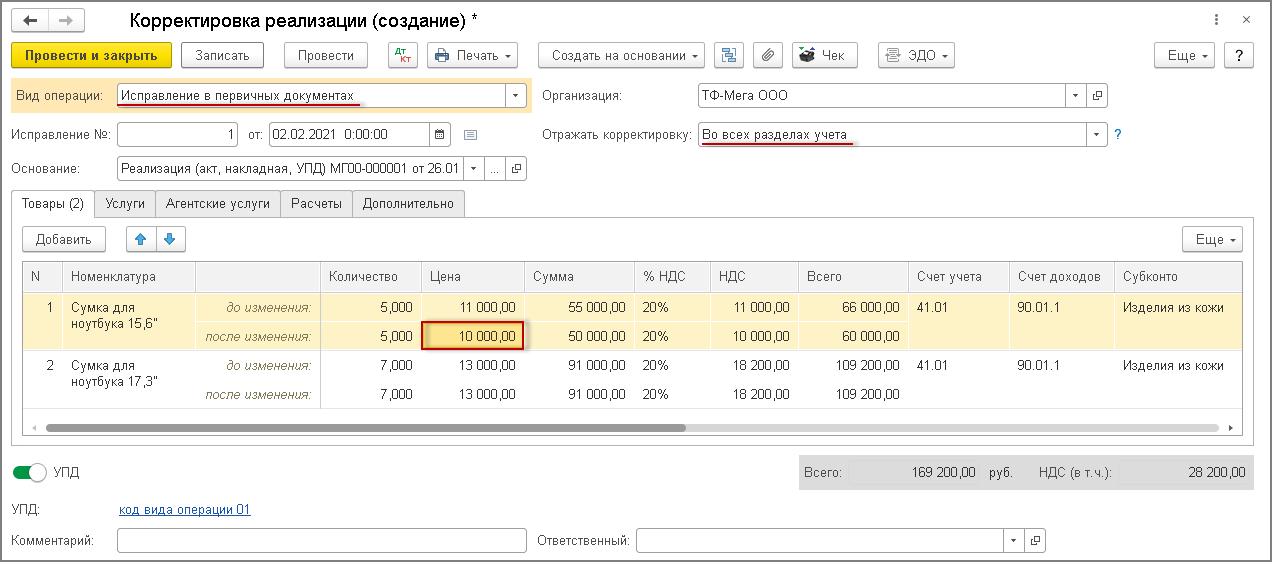
Task: Open help with ? button
Action: [x=1240, y=55]
